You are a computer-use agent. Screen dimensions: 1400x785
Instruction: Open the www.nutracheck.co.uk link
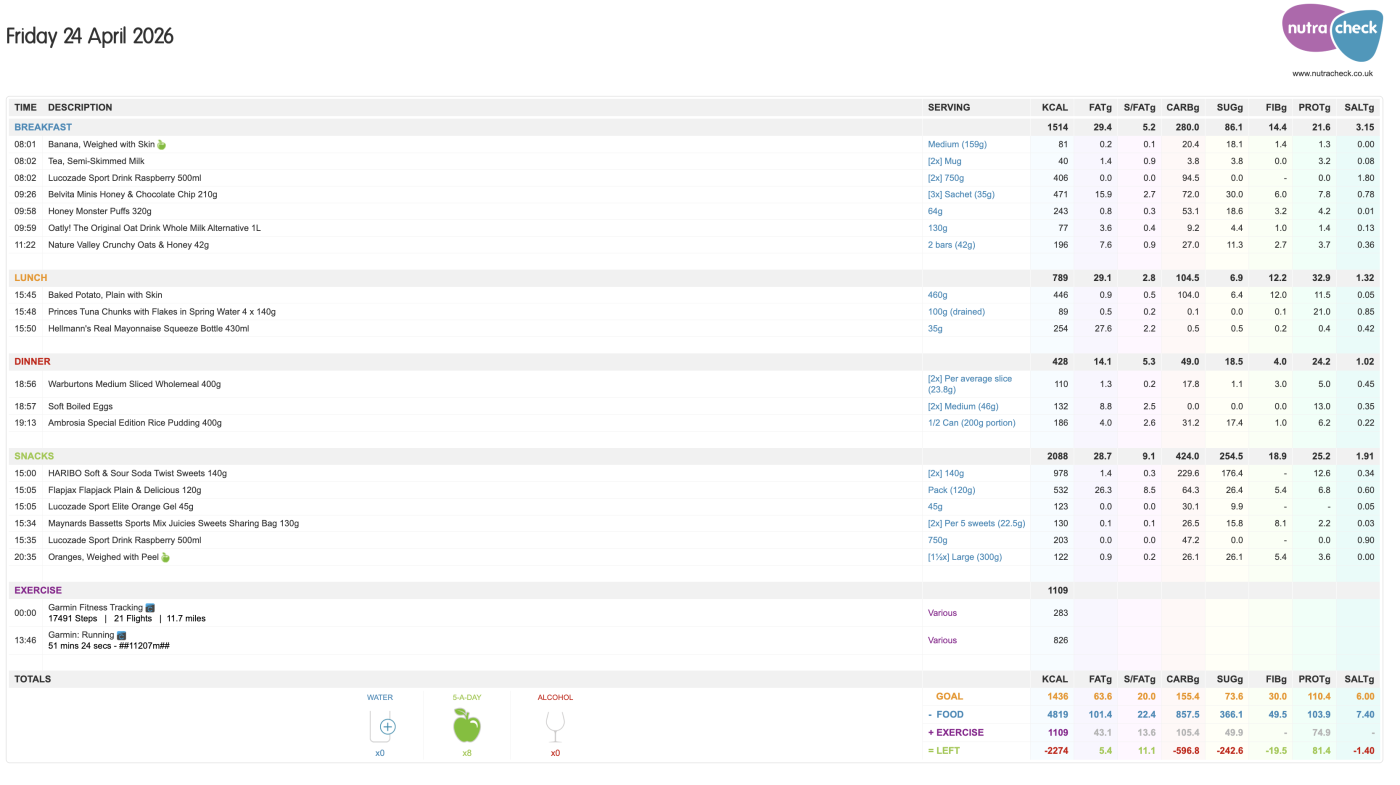tap(1332, 73)
